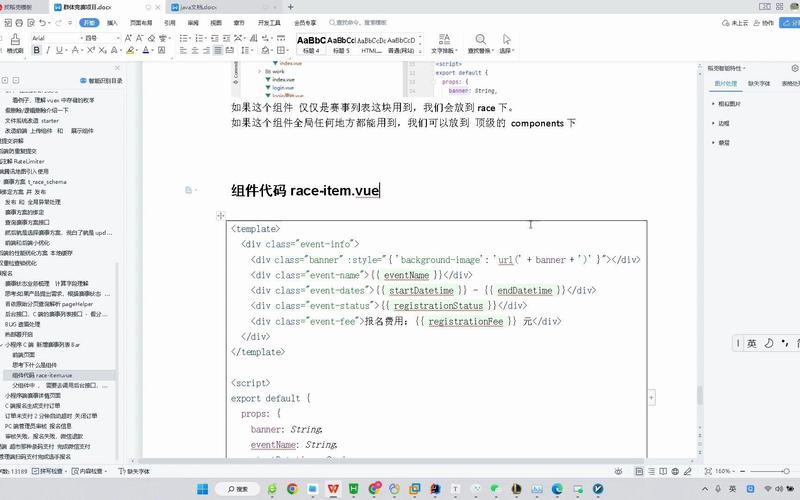
Task: Open the 开发工具 ribbon tab
Action: tap(269, 22)
